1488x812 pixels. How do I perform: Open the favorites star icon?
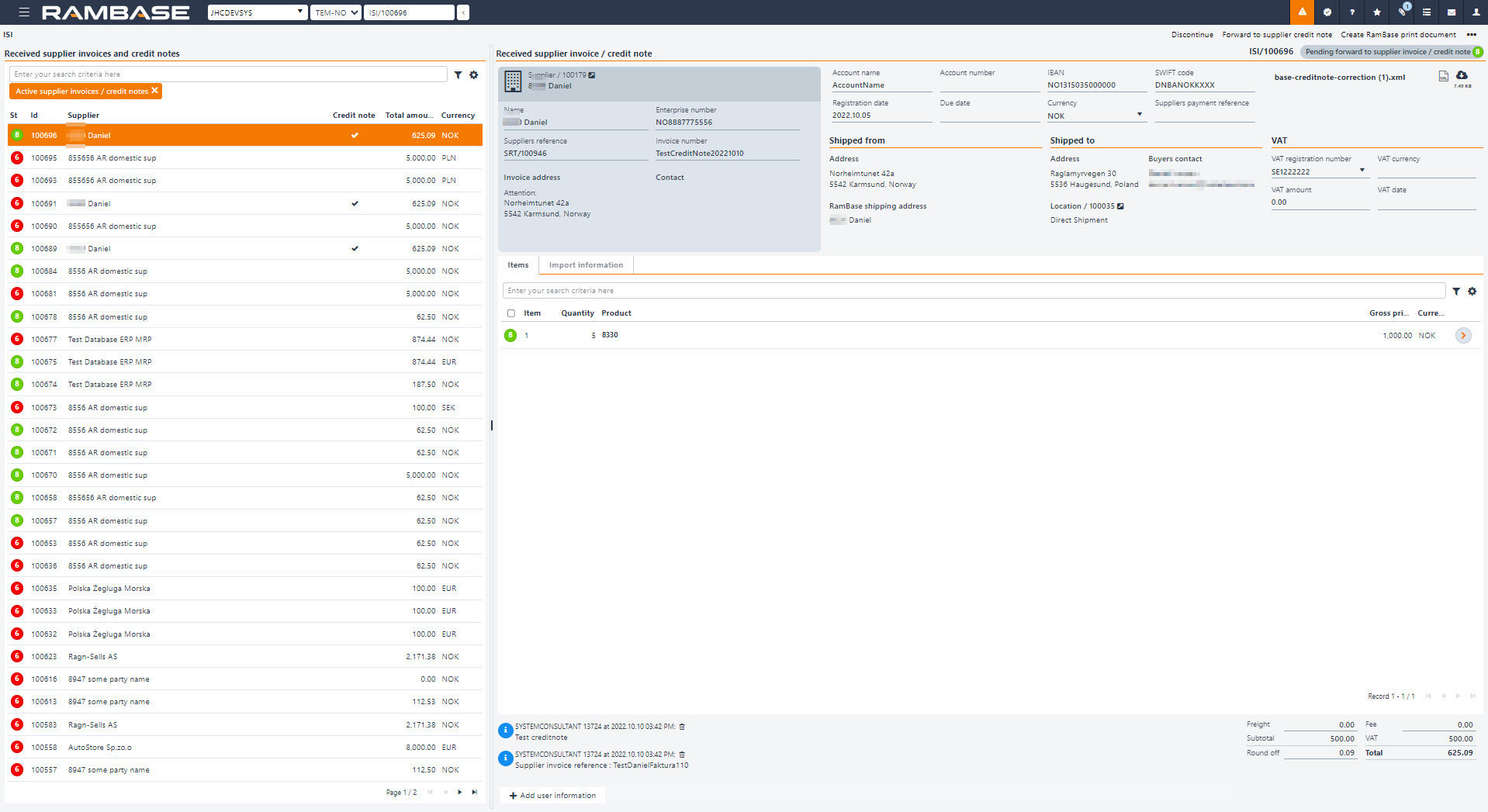(1377, 12)
